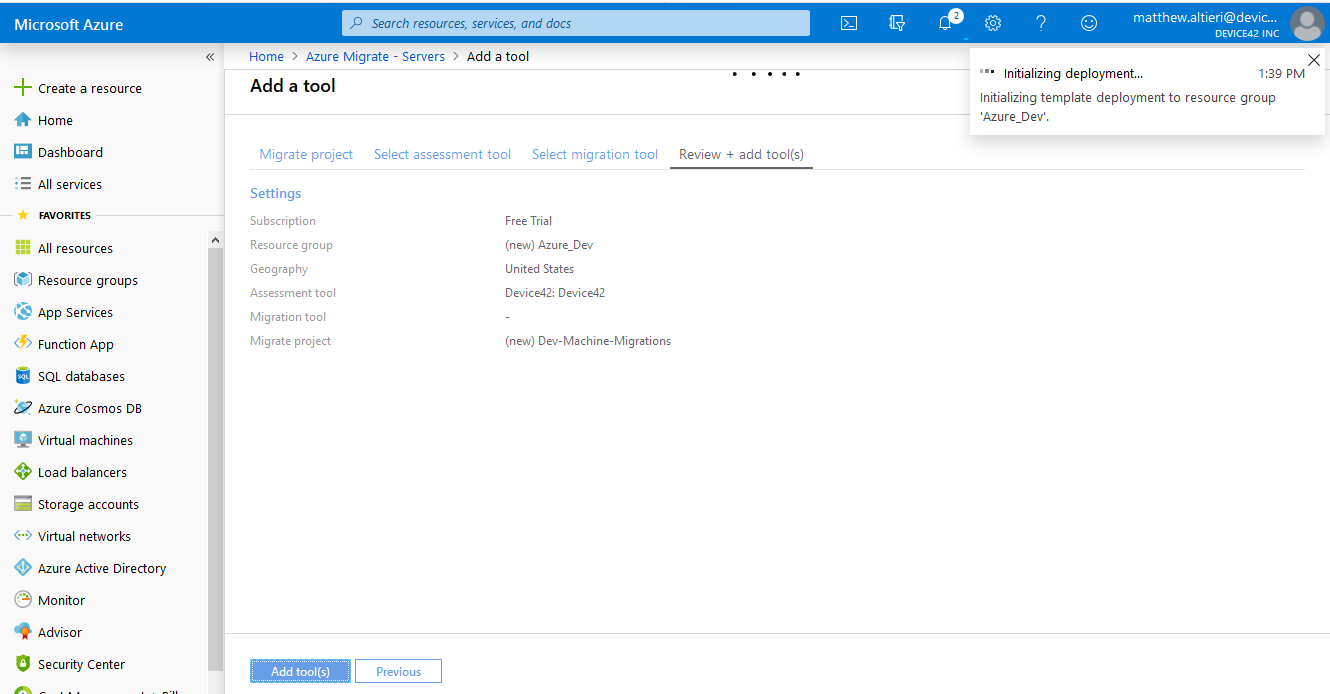This screenshot has width=1330, height=694.
Task: Select Create a resource in sidebar
Action: pyautogui.click(x=88, y=88)
